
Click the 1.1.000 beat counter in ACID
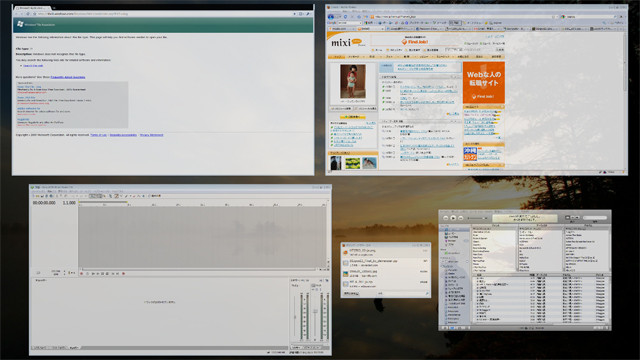coord(69,203)
